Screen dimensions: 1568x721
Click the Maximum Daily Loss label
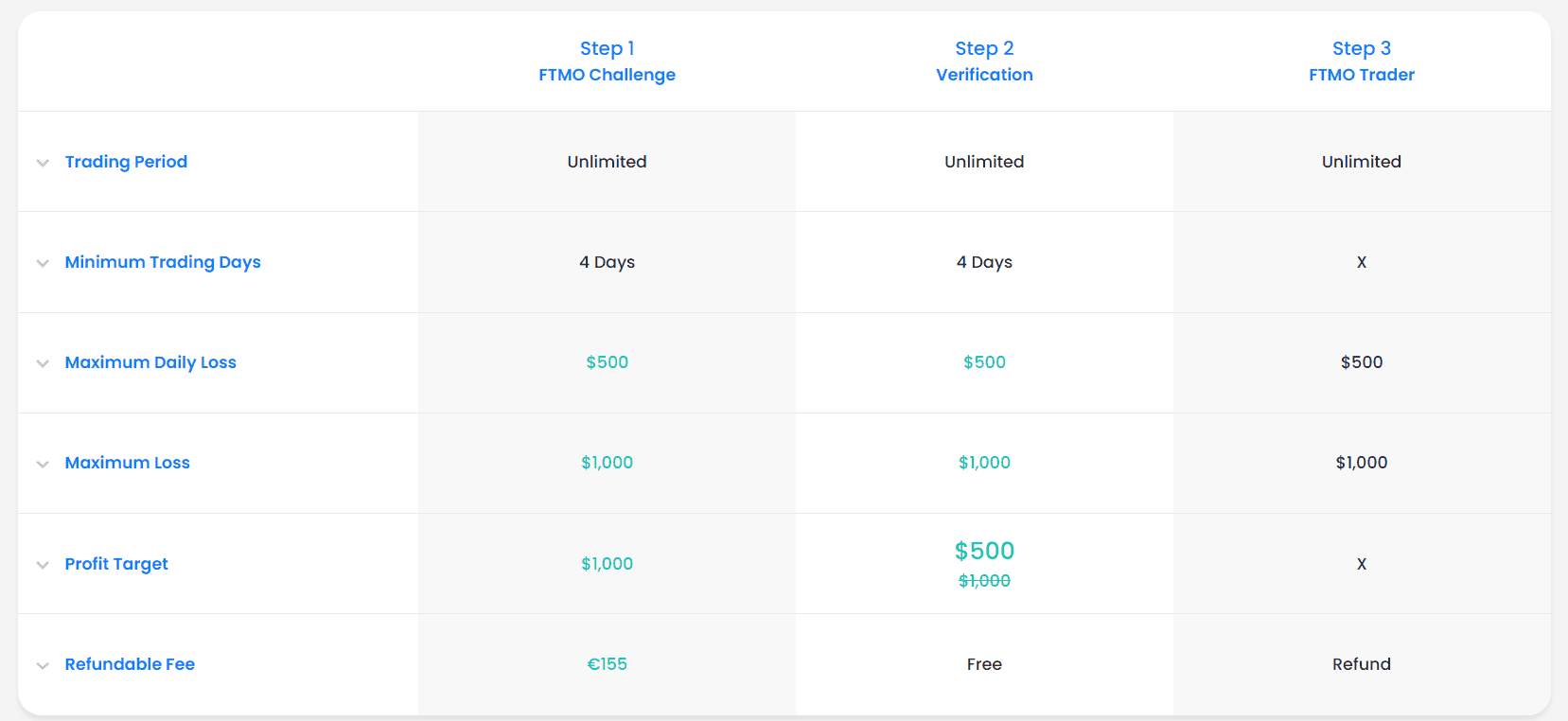pos(150,362)
